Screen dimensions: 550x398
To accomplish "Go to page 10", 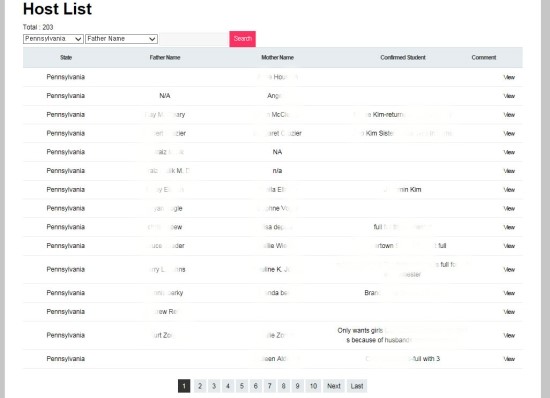I will (x=313, y=386).
